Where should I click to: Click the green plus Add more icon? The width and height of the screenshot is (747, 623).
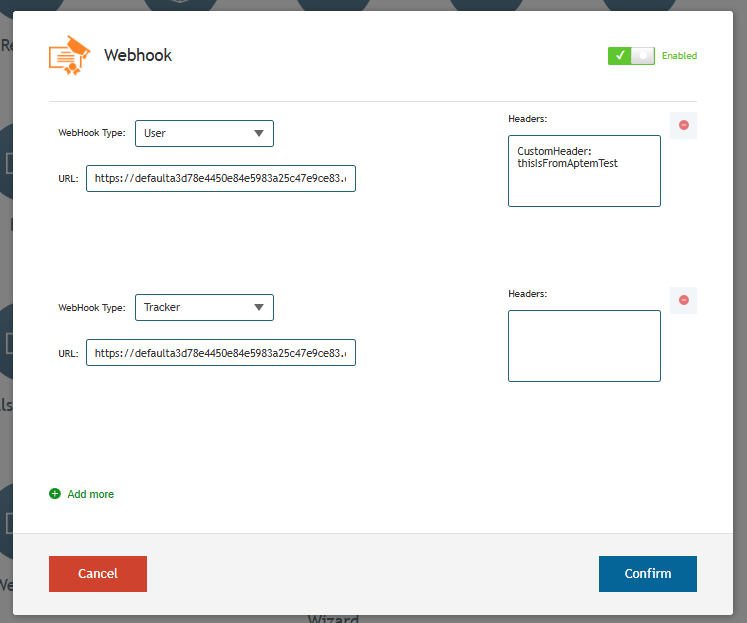(x=55, y=494)
